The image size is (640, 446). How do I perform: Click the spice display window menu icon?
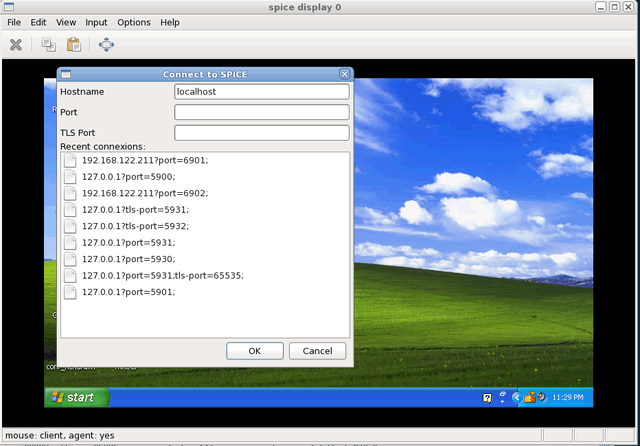(9, 7)
